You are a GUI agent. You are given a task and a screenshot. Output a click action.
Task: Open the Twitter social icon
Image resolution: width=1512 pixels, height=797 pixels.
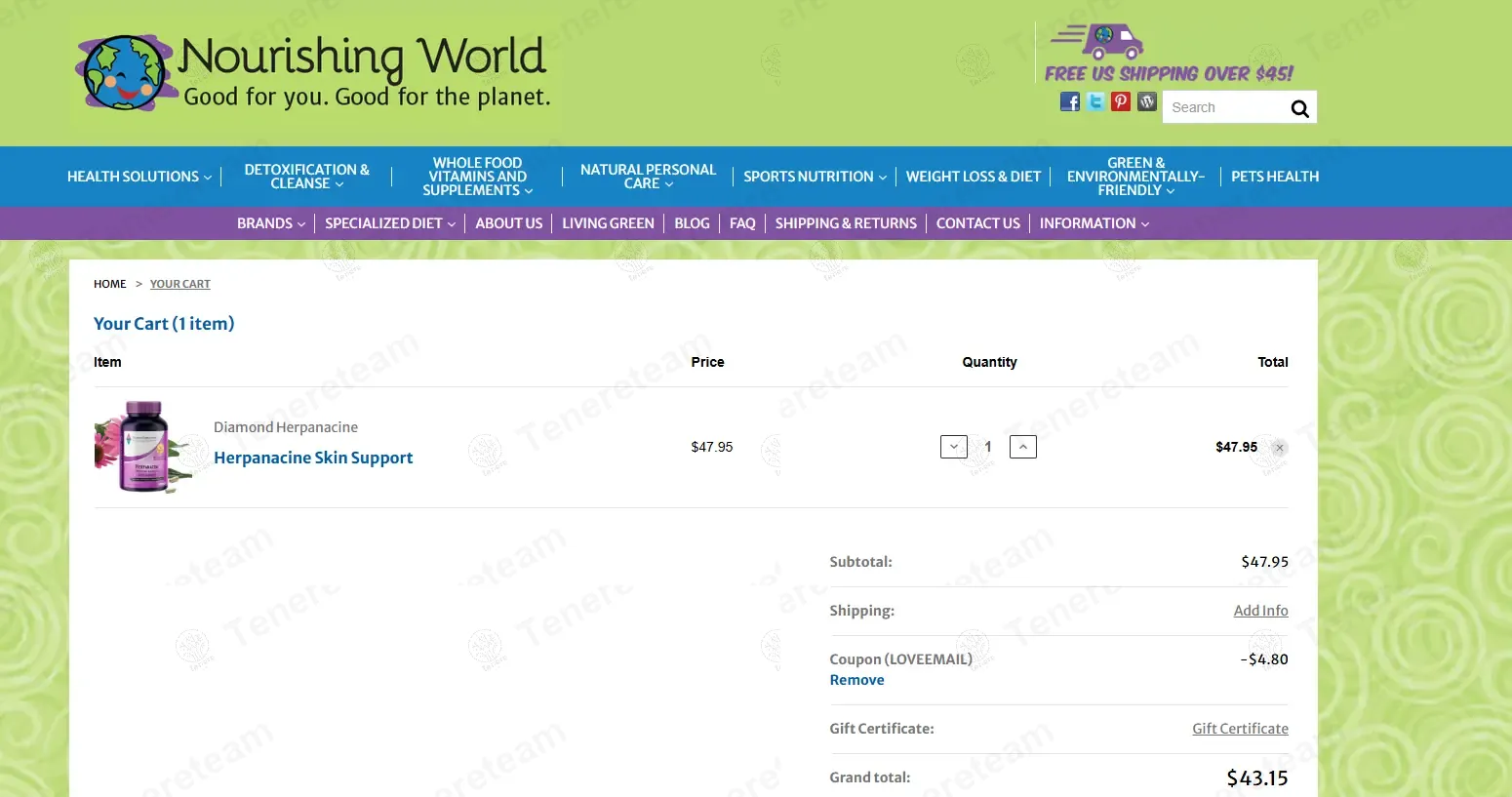click(1095, 101)
